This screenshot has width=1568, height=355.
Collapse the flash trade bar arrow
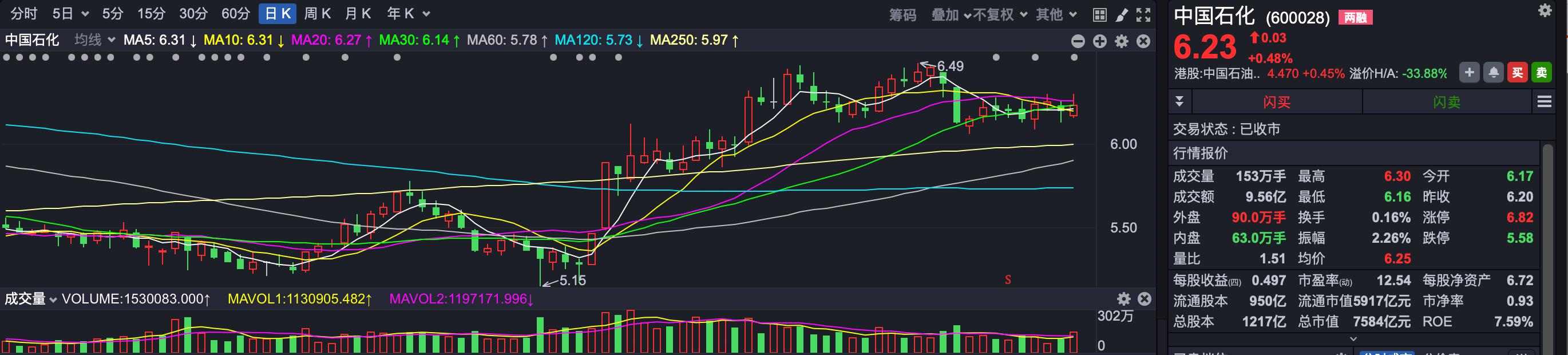click(1179, 101)
